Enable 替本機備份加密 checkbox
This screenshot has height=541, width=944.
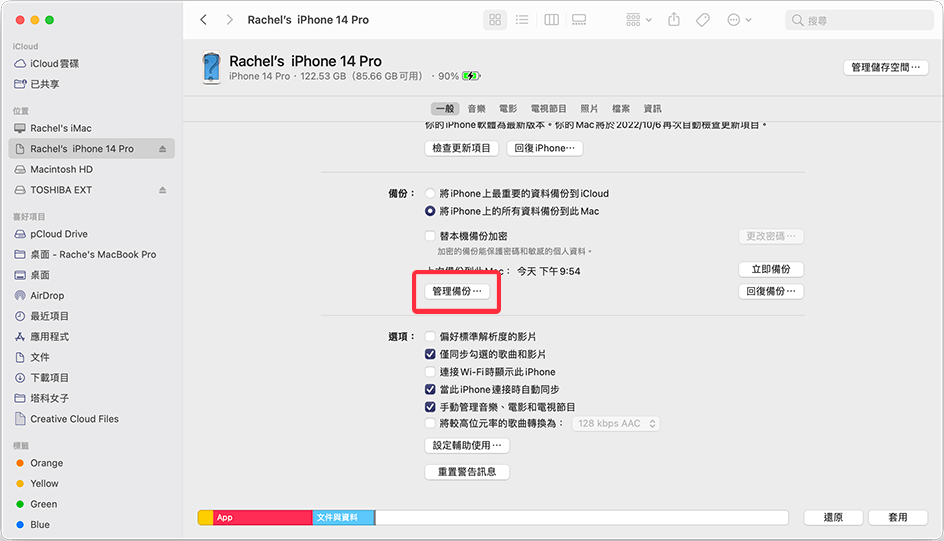430,236
